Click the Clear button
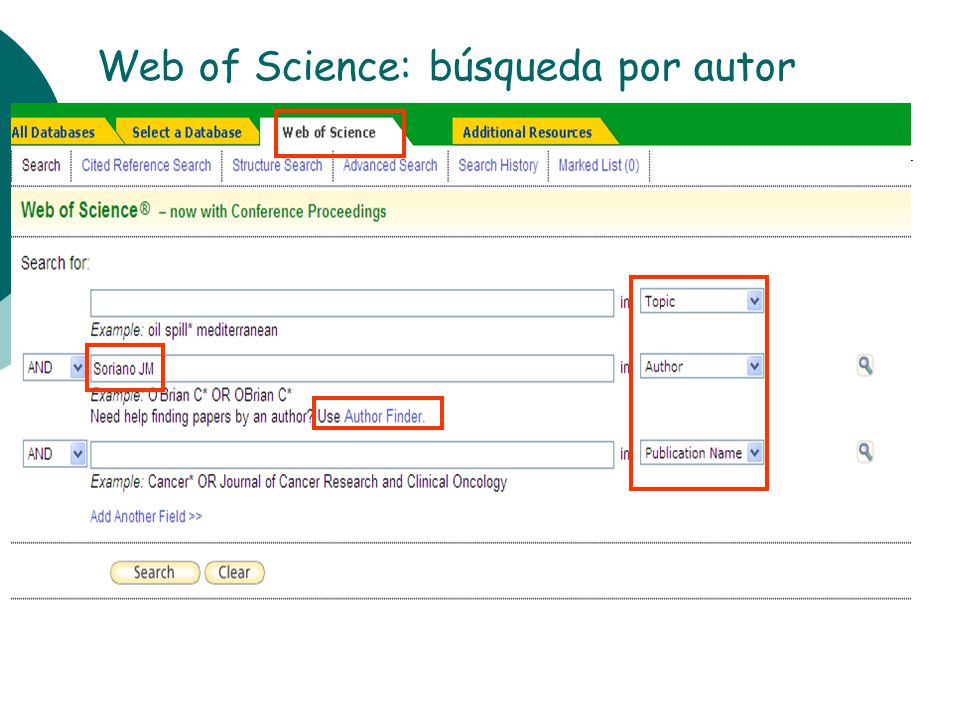Screen dimensions: 960x720 234,572
